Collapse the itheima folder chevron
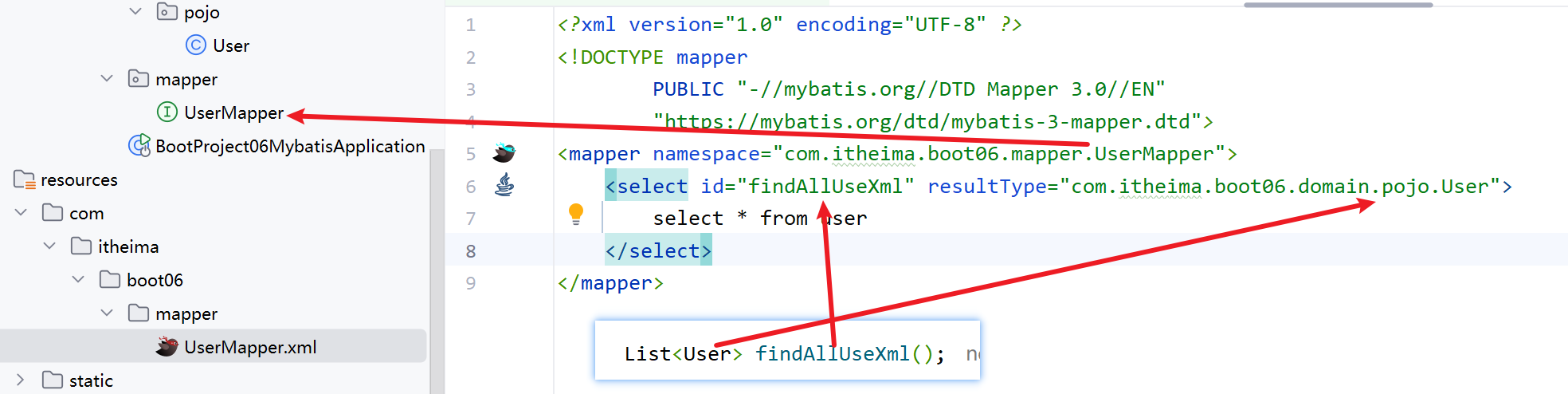Viewport: 1568px width, 394px height. click(49, 246)
